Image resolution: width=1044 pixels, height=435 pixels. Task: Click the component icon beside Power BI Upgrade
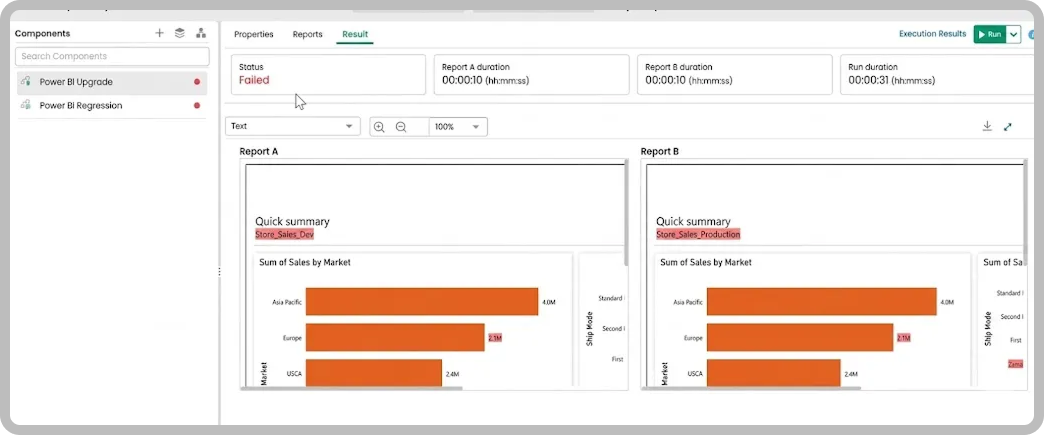point(26,82)
